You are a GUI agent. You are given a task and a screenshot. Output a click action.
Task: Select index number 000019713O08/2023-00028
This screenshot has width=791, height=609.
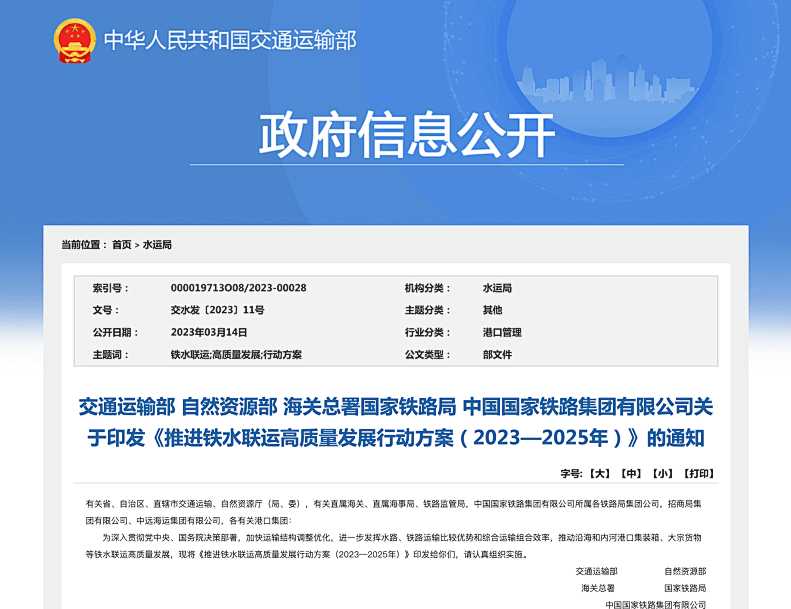239,288
